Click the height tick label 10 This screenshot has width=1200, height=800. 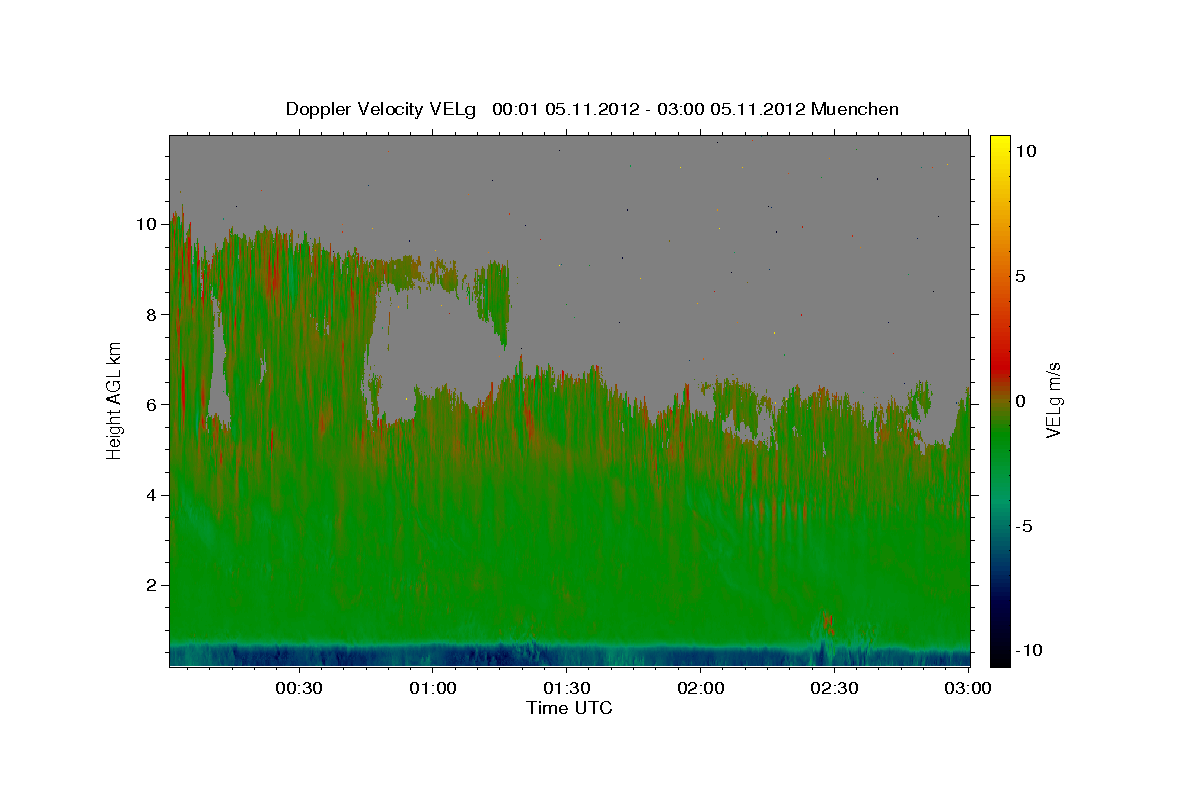tap(145, 224)
